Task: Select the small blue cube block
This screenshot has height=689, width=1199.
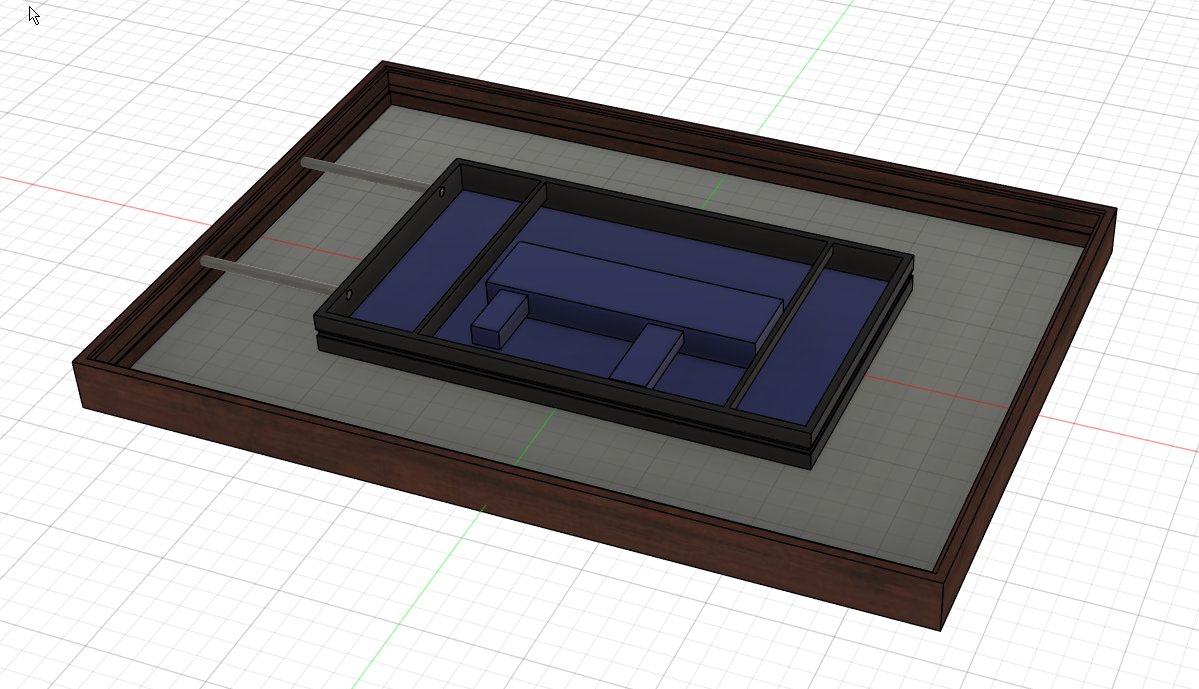Action: pos(499,320)
